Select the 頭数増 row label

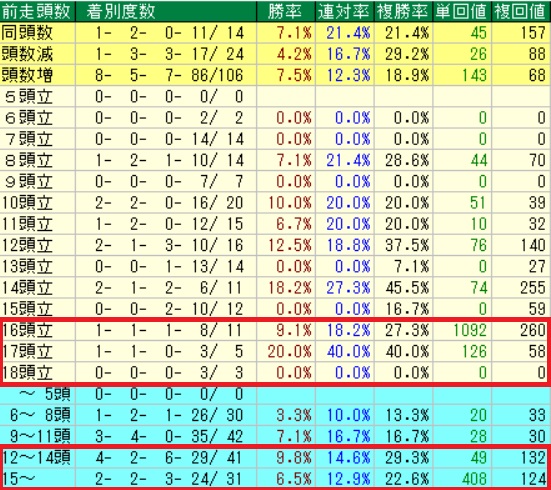click(x=27, y=75)
